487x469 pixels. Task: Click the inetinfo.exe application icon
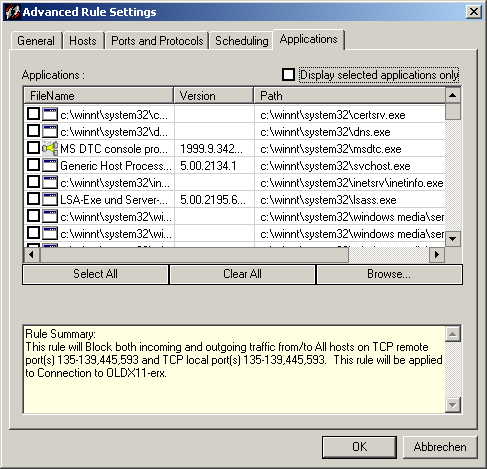pos(50,182)
